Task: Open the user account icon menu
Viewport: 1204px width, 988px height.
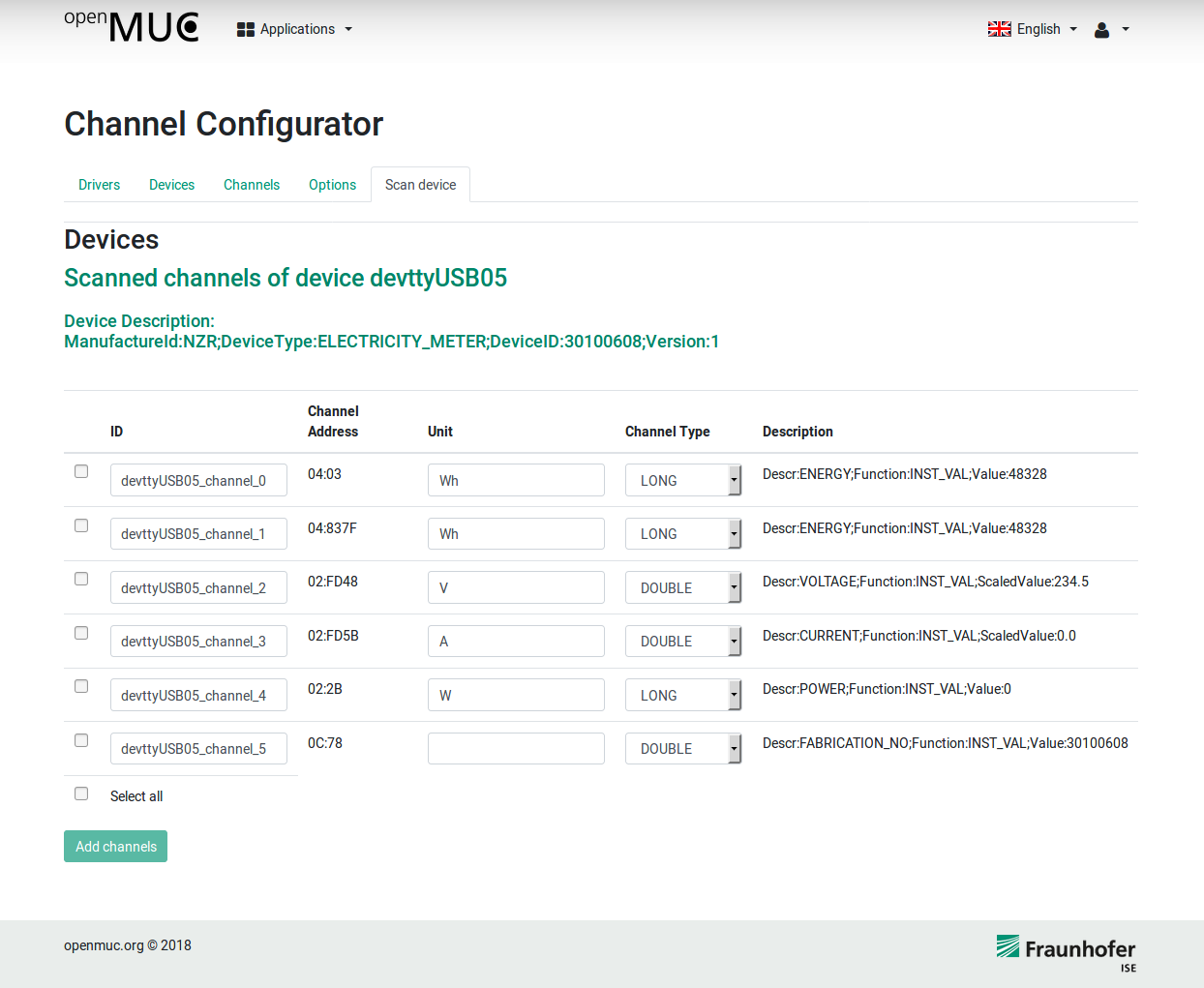Action: 1110,30
